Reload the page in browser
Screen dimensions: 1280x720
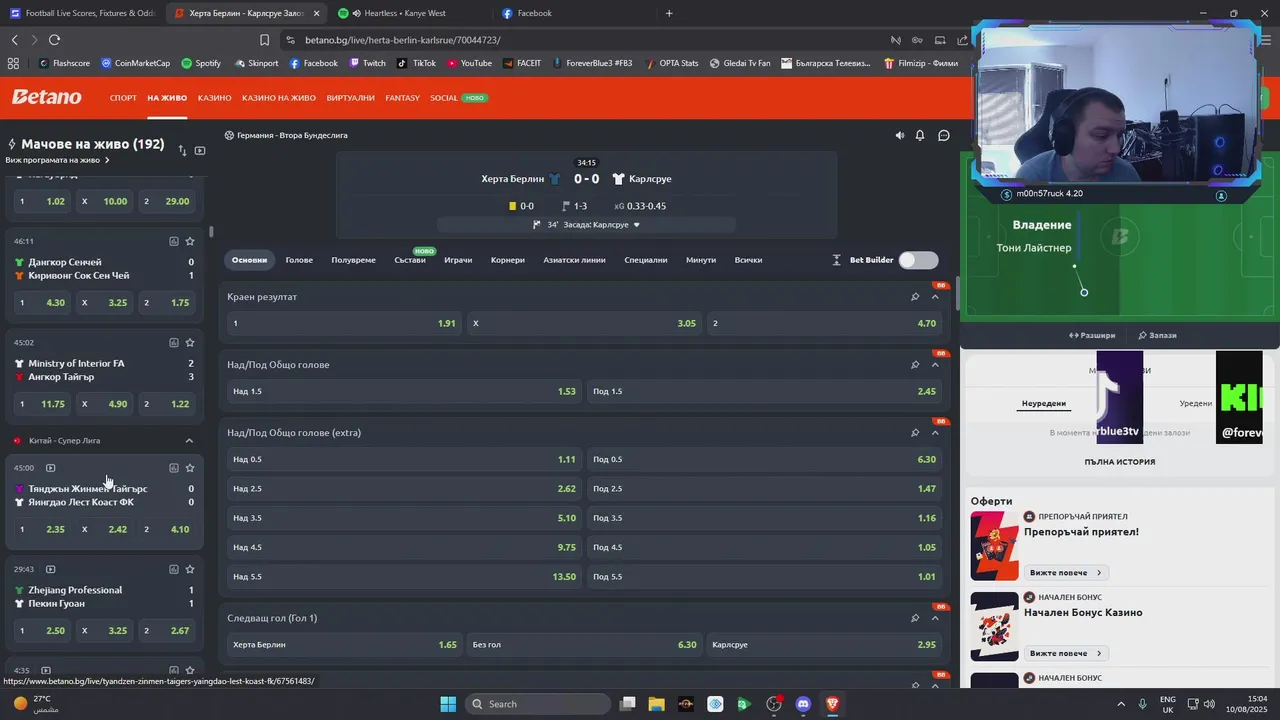[54, 40]
